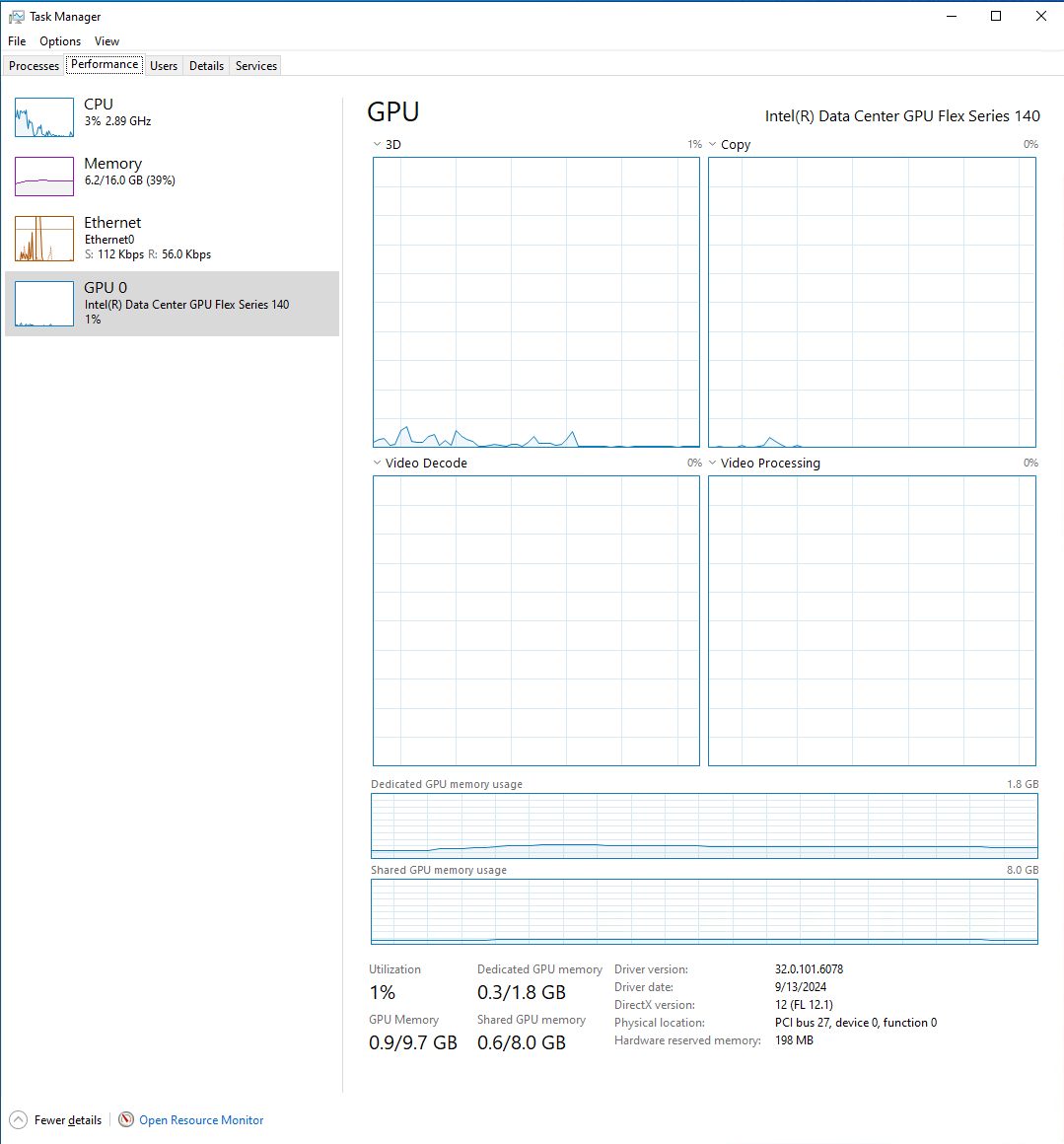Image resolution: width=1064 pixels, height=1144 pixels.
Task: Select the Memory usage thumbnail graph
Action: point(44,177)
